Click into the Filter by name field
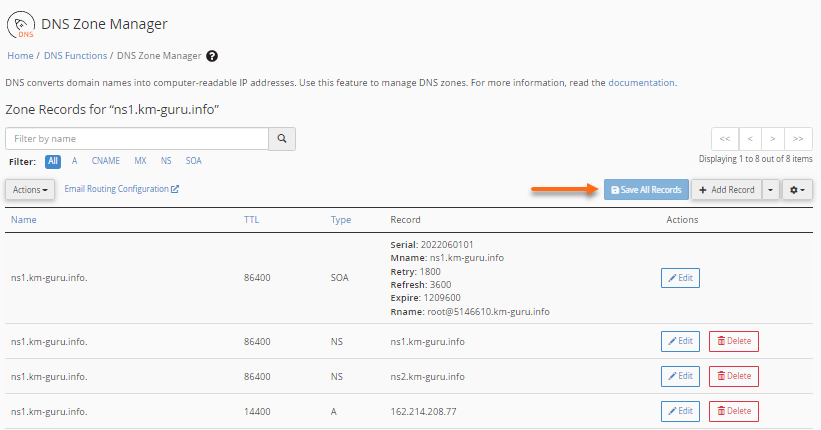This screenshot has height=430, width=821. (137, 139)
